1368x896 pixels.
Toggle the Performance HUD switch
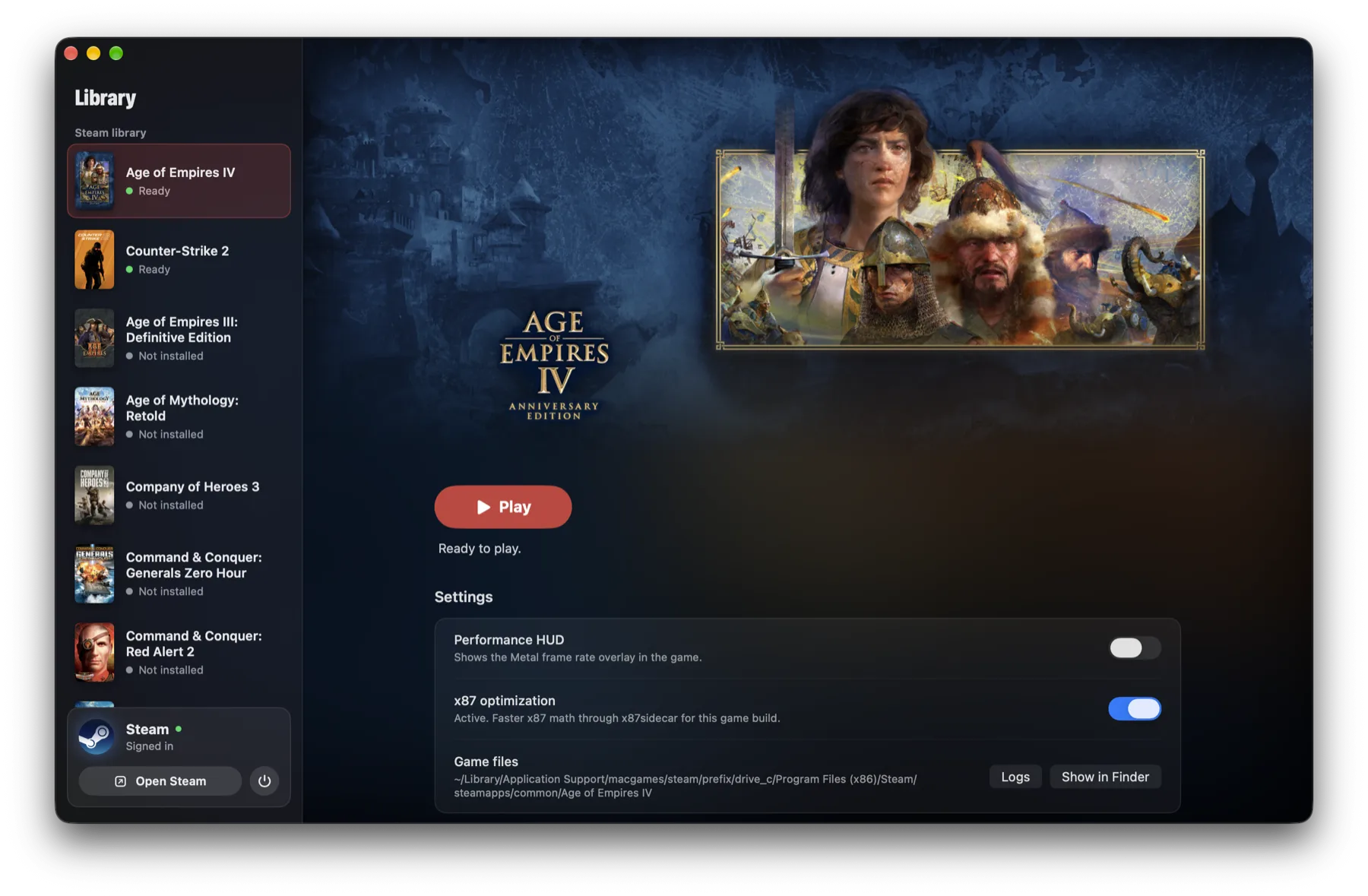tap(1134, 647)
